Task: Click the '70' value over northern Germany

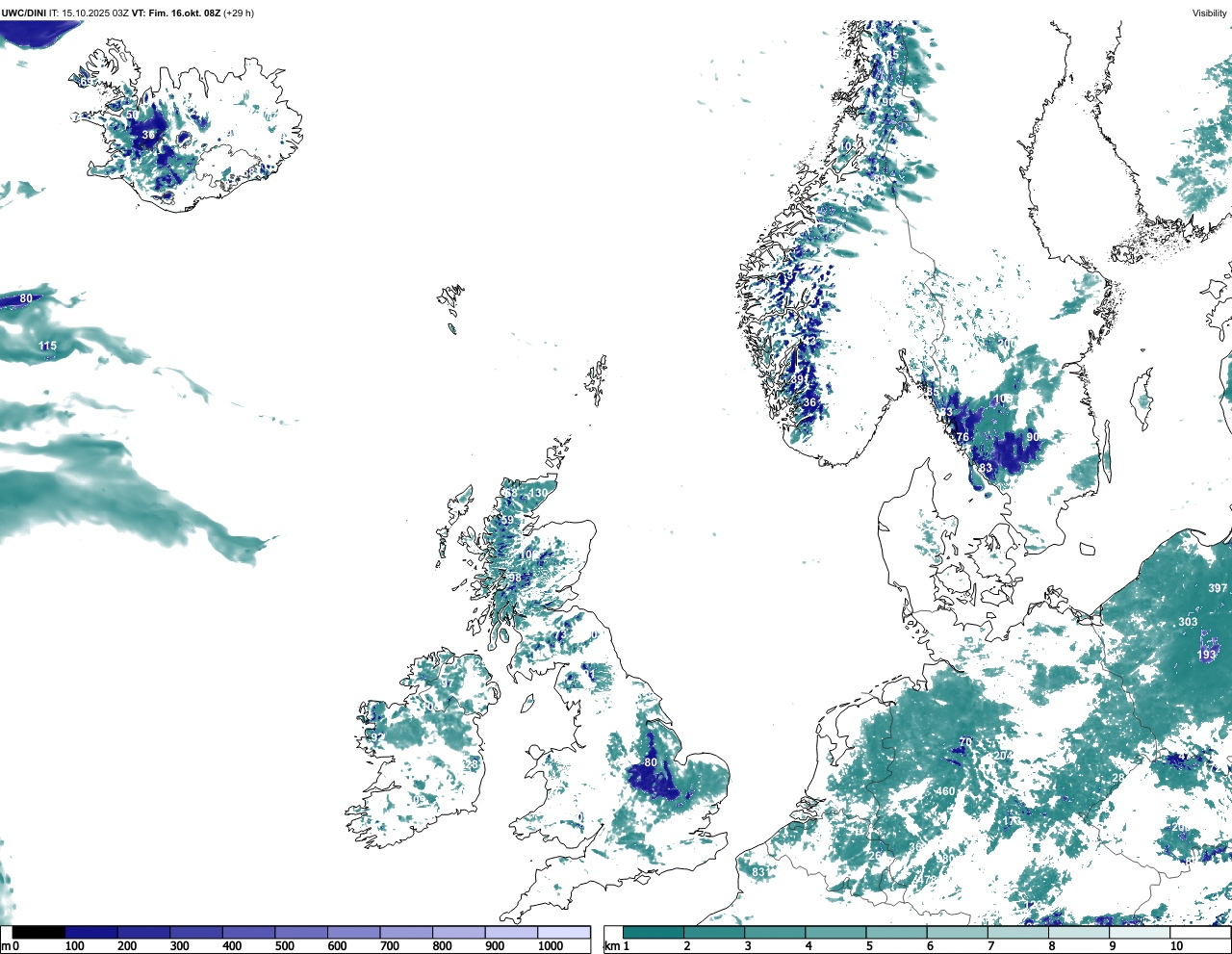Action: 965,742
